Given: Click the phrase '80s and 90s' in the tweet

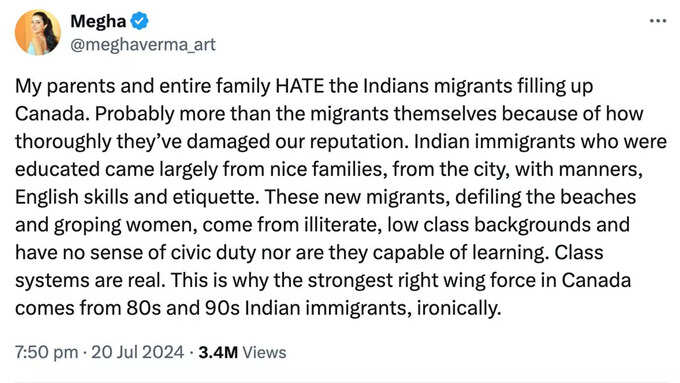Looking at the screenshot, I should [183, 308].
